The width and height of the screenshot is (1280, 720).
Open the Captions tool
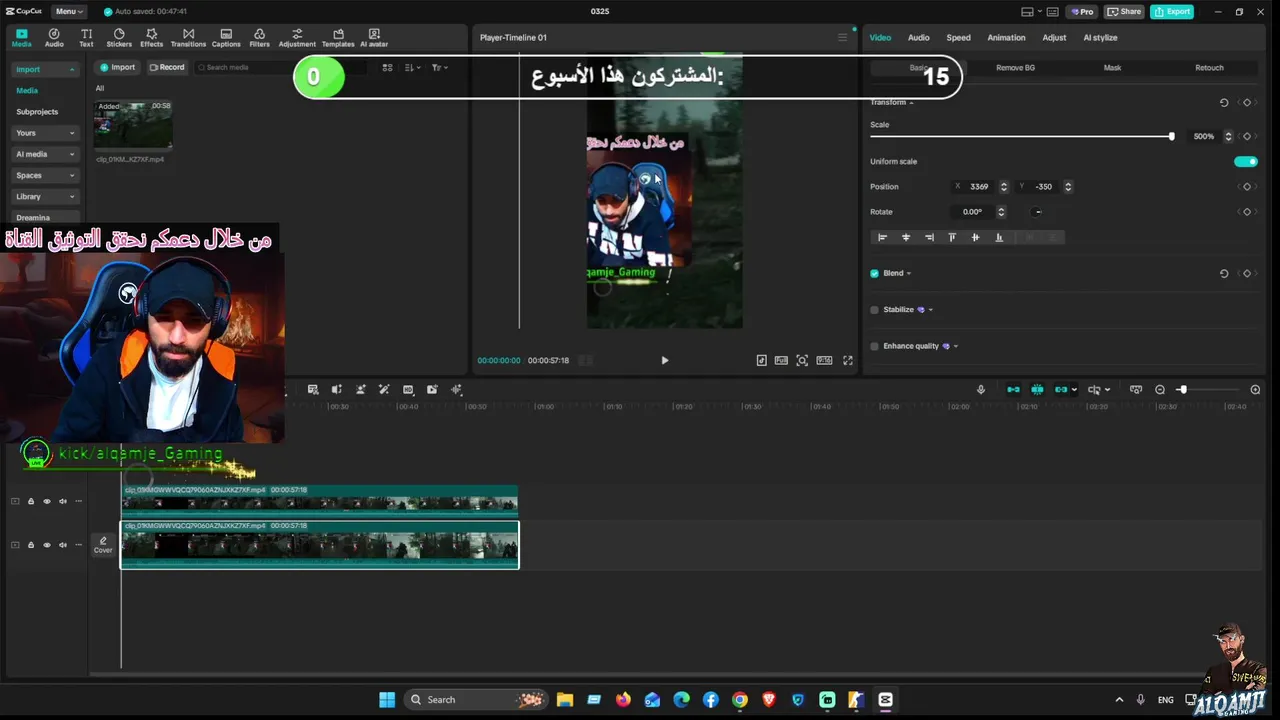coord(226,38)
